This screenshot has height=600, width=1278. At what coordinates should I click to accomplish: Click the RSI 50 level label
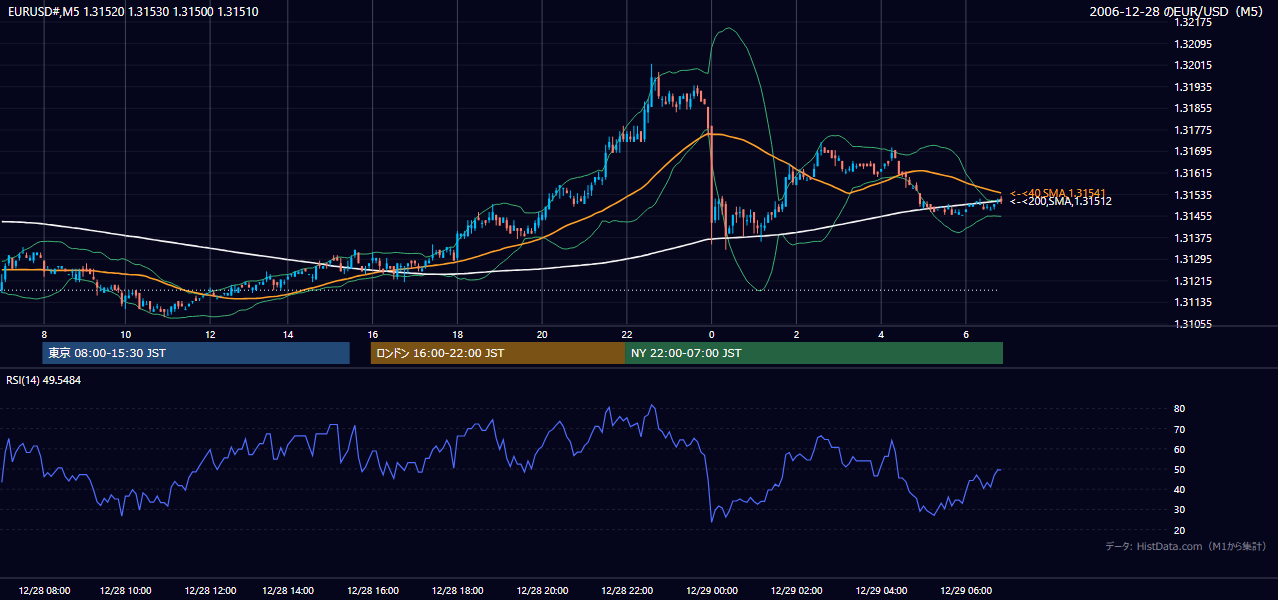pos(1179,469)
